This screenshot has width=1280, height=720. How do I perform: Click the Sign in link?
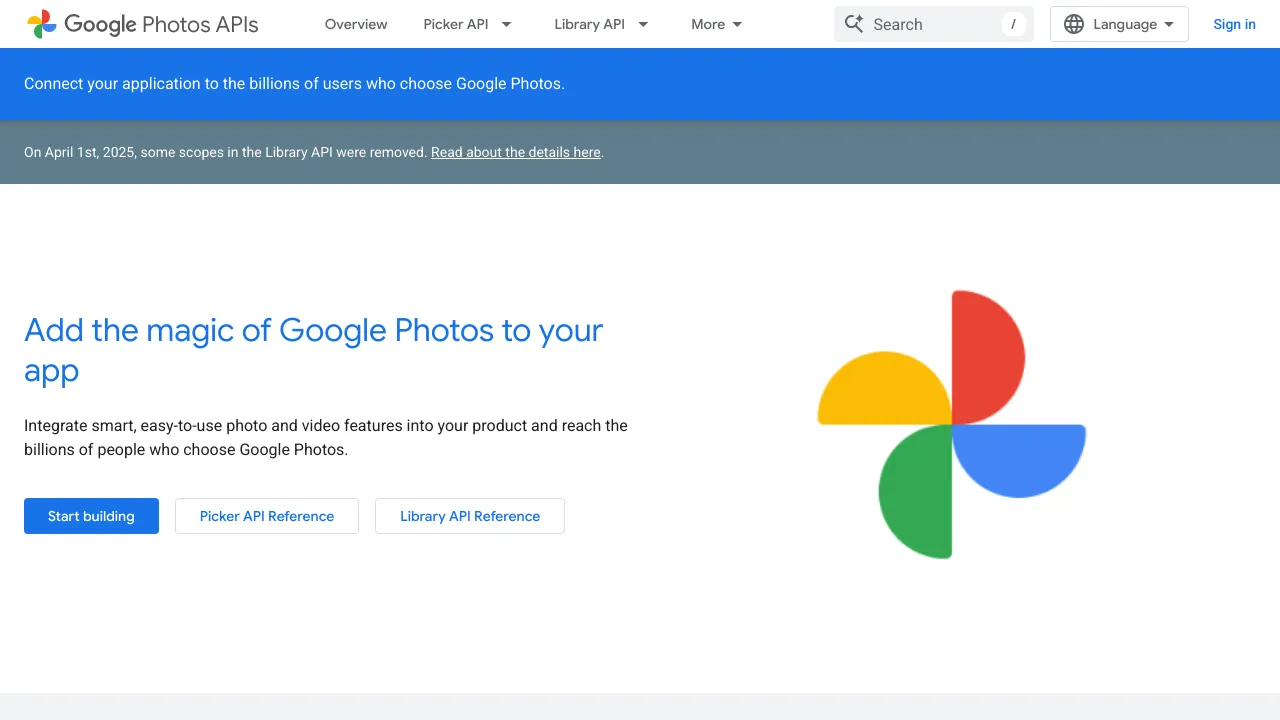coord(1234,24)
